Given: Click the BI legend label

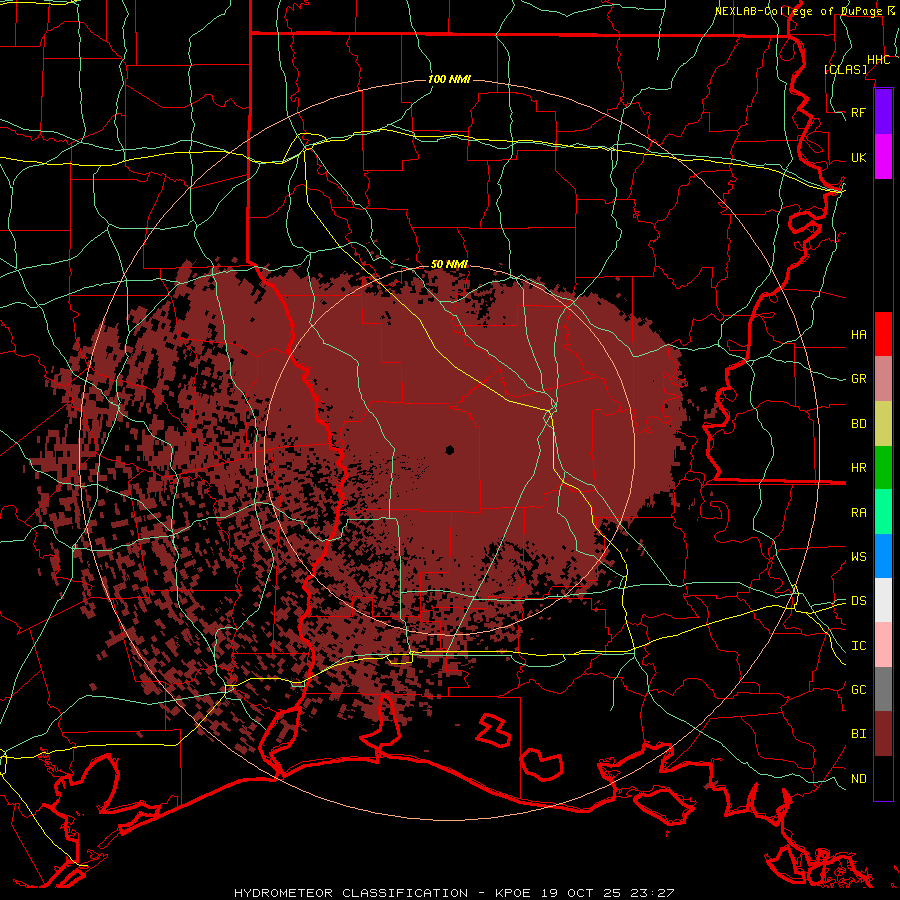Looking at the screenshot, I should (x=859, y=734).
